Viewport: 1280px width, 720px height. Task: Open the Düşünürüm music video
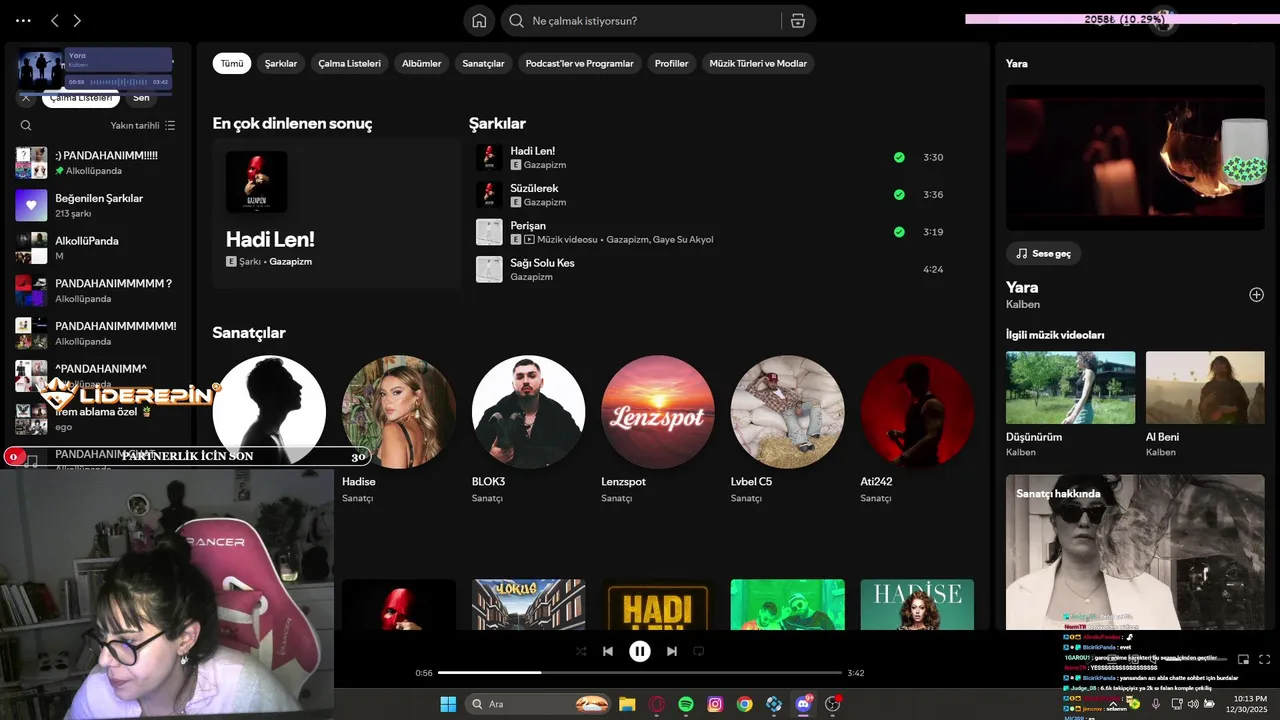click(1070, 388)
